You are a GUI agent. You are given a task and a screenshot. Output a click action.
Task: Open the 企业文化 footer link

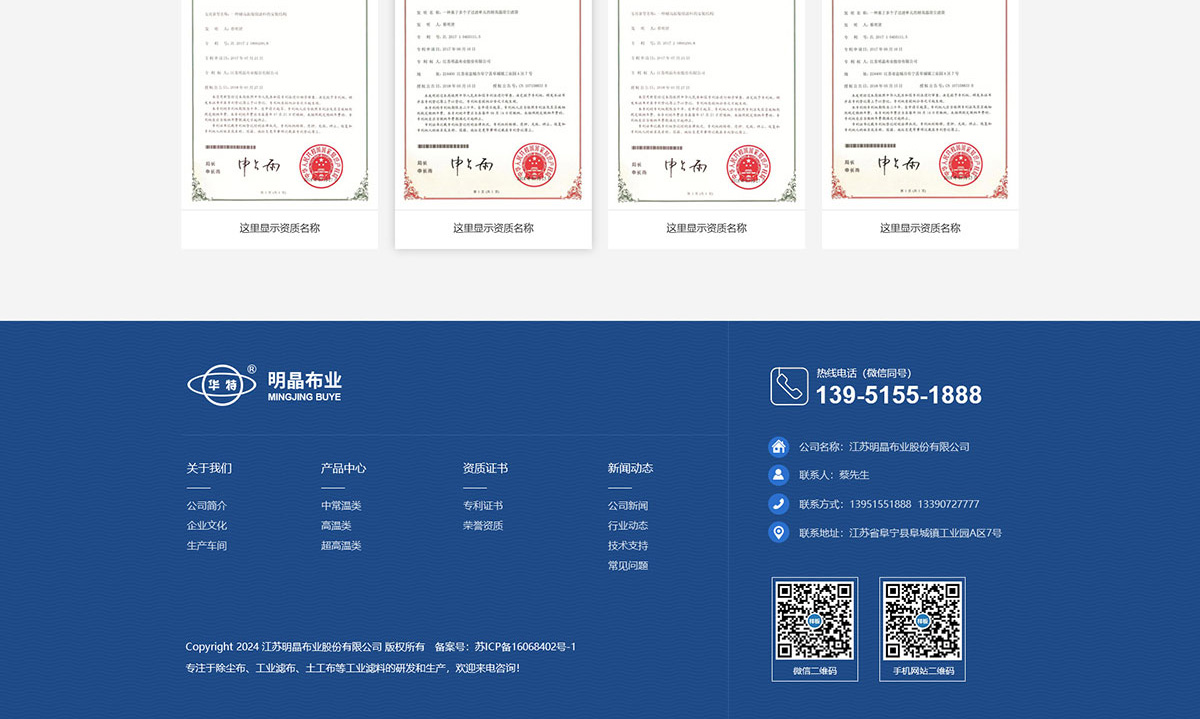point(207,526)
